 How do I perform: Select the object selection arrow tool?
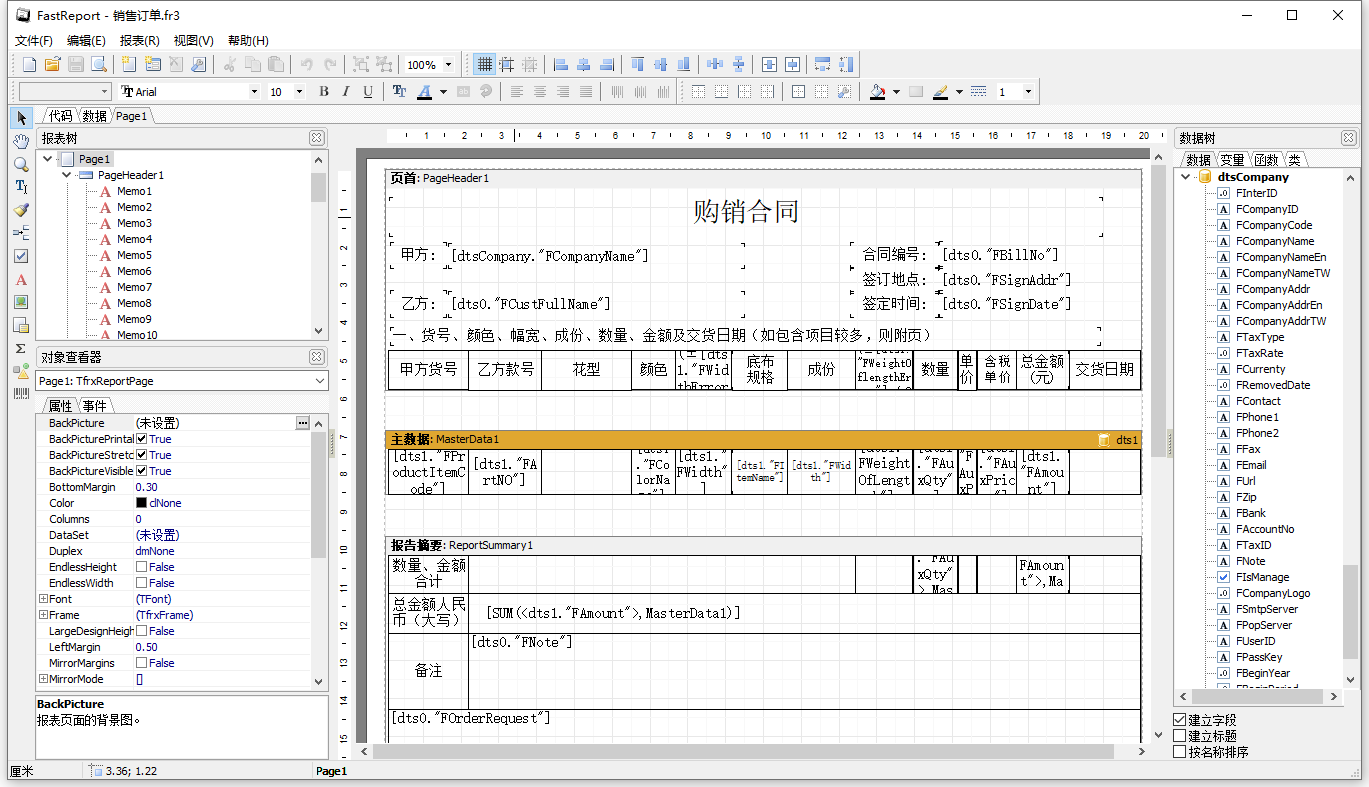(x=21, y=118)
